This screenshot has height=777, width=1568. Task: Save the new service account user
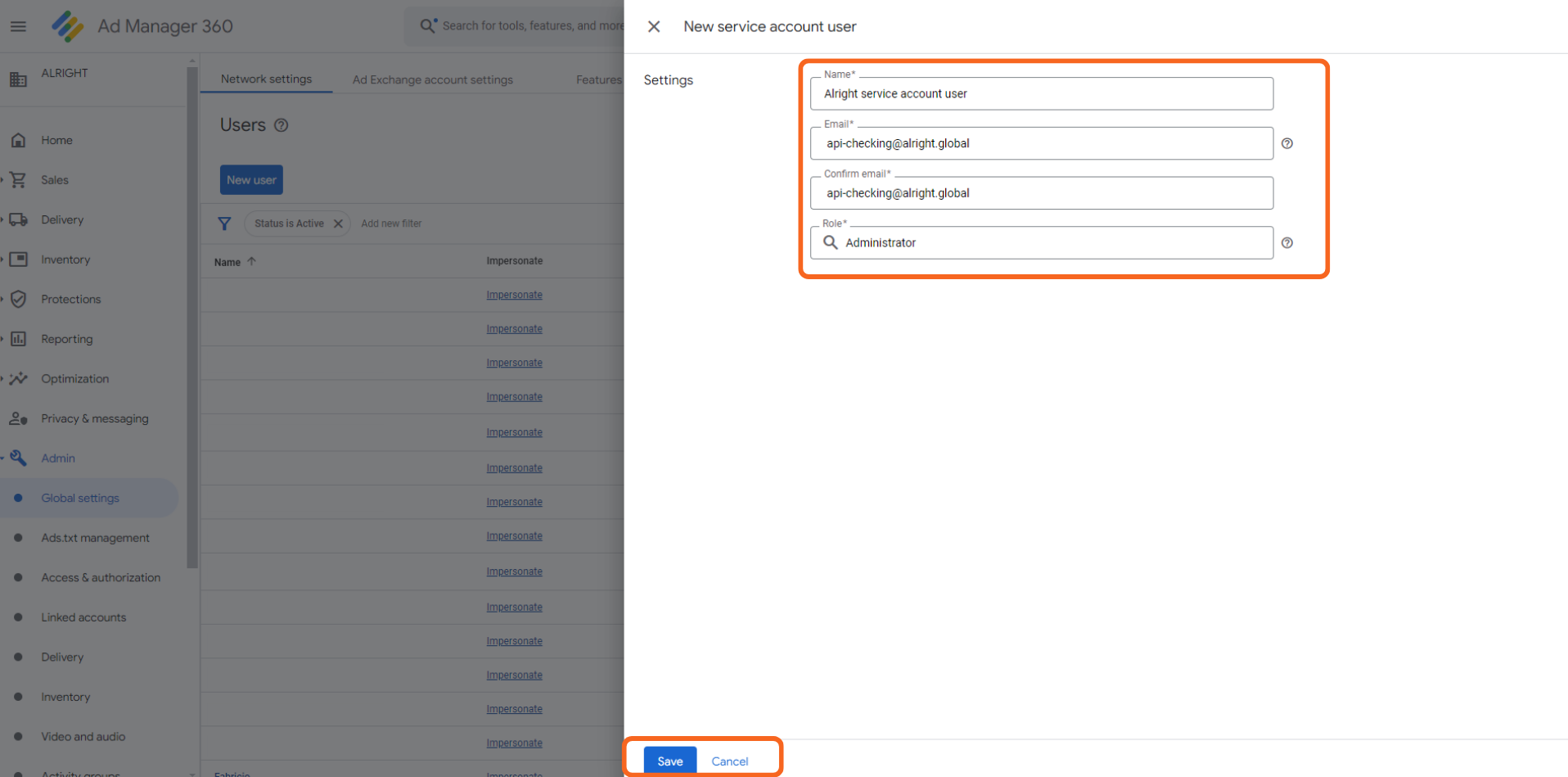[x=669, y=761]
